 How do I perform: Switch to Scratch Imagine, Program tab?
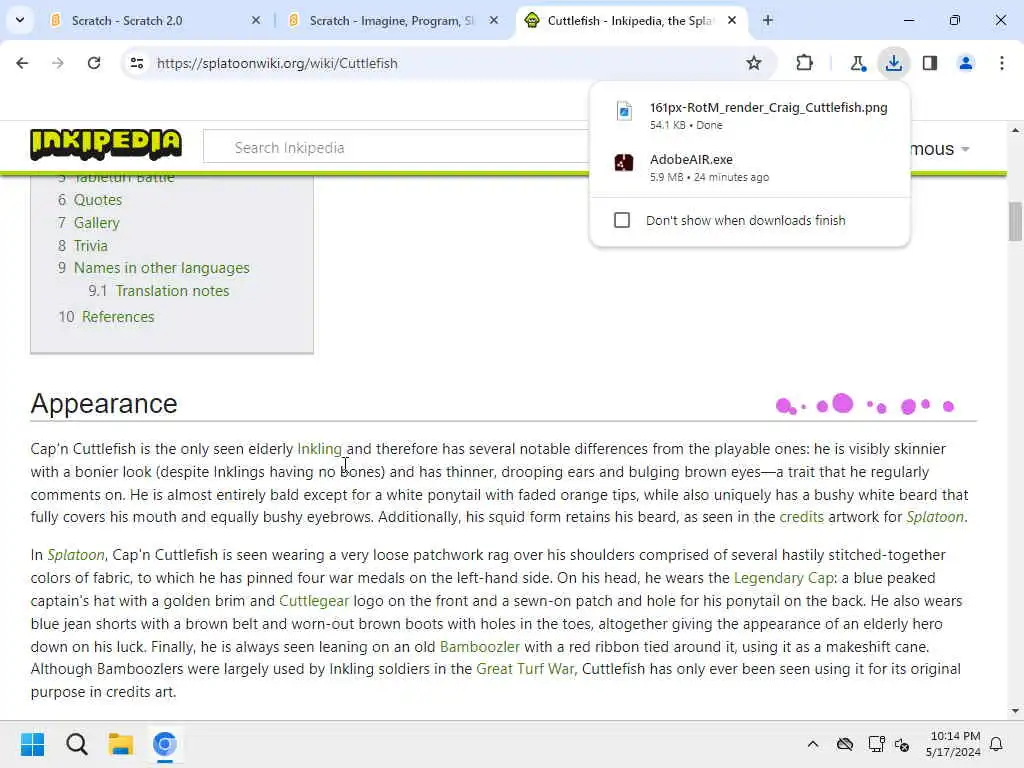393,21
